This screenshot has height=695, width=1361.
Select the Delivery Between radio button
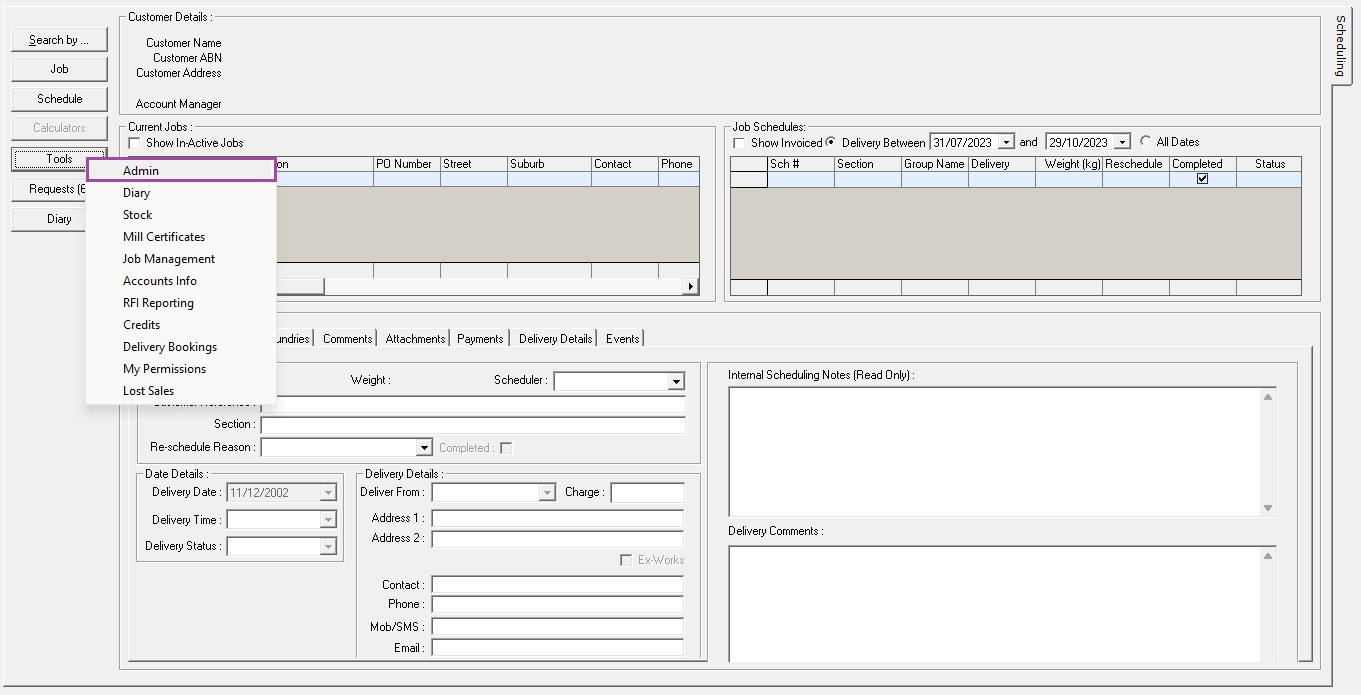[x=831, y=142]
